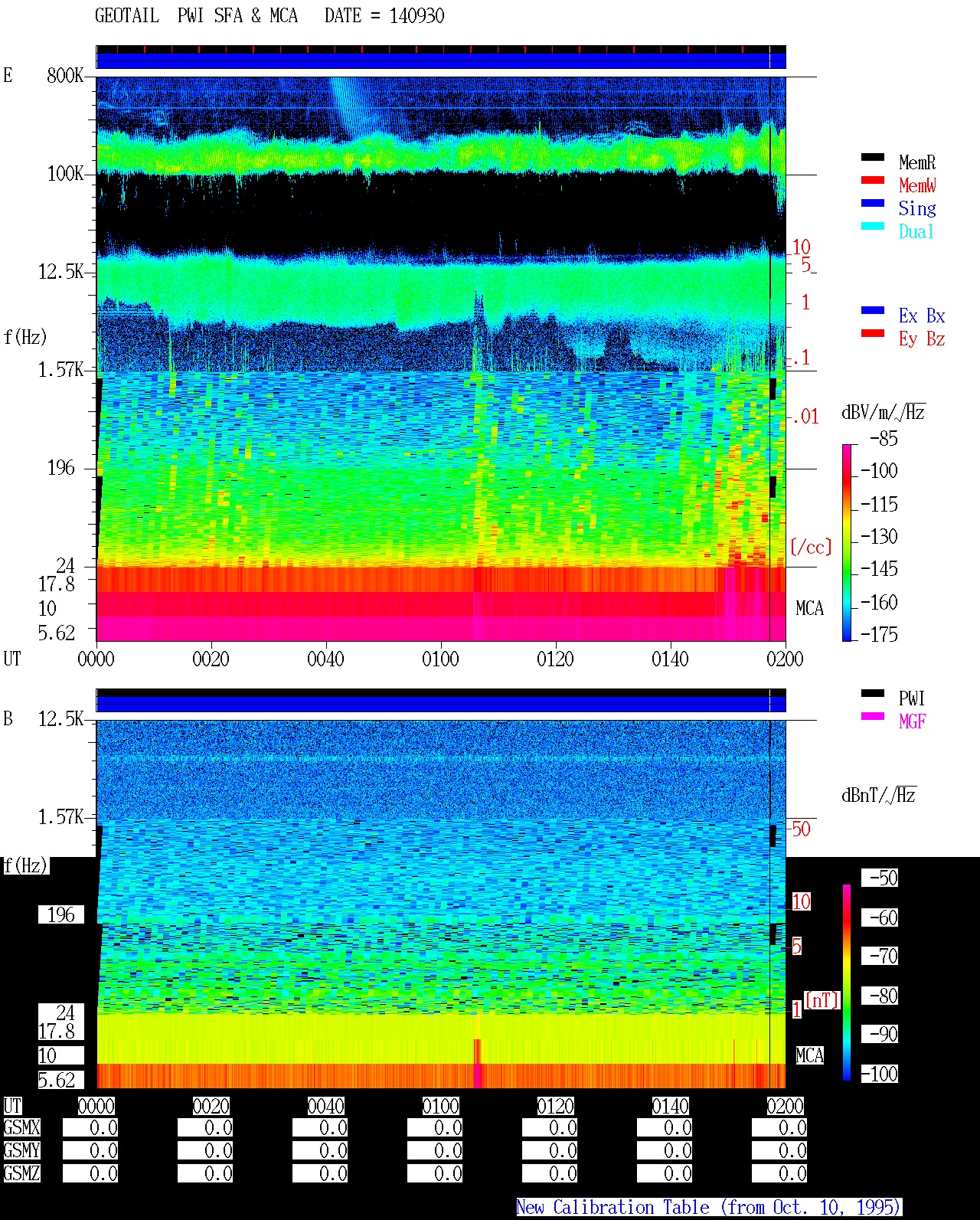Click the black MemR legend swatch
Viewport: 980px width, 1220px height.
(x=873, y=157)
